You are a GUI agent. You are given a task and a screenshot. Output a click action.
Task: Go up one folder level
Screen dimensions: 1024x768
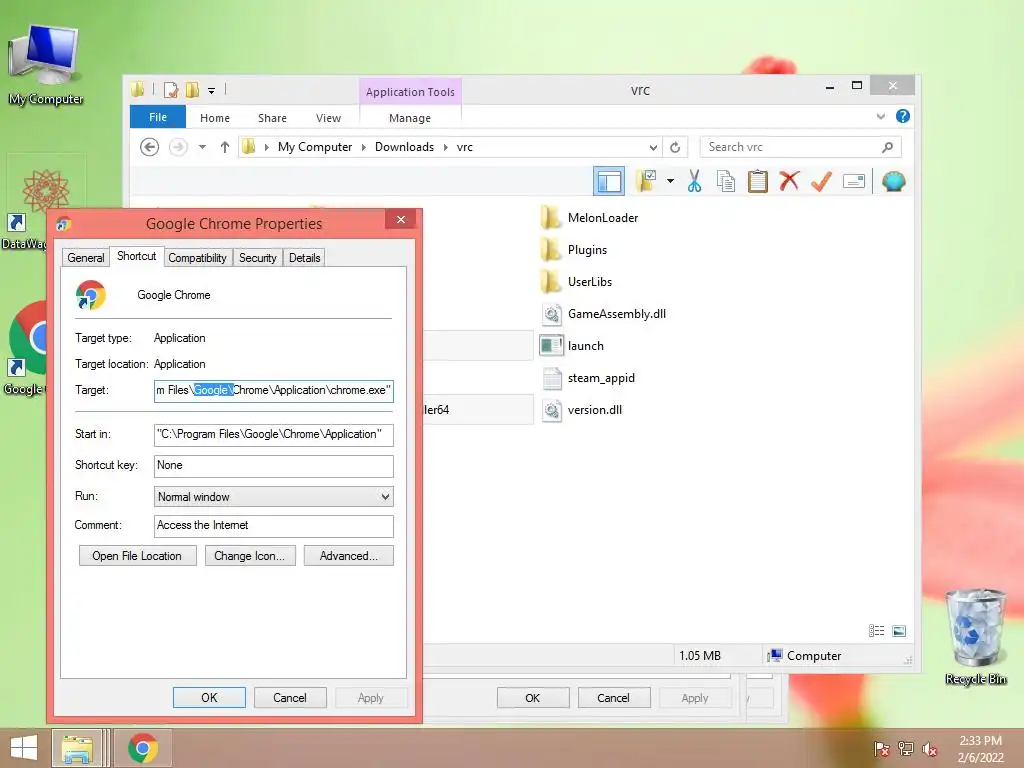point(225,147)
